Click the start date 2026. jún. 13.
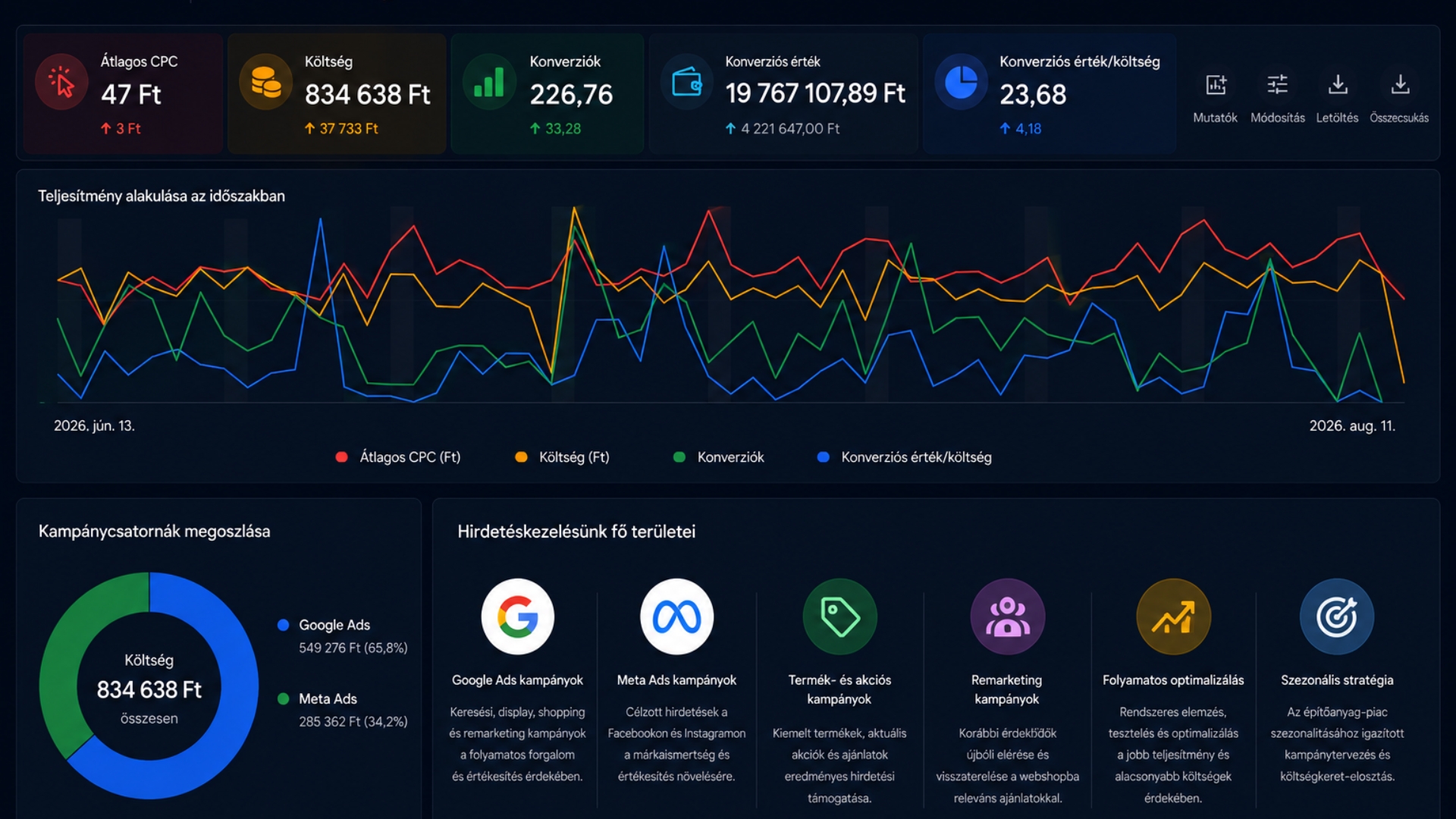1456x819 pixels. 94,426
